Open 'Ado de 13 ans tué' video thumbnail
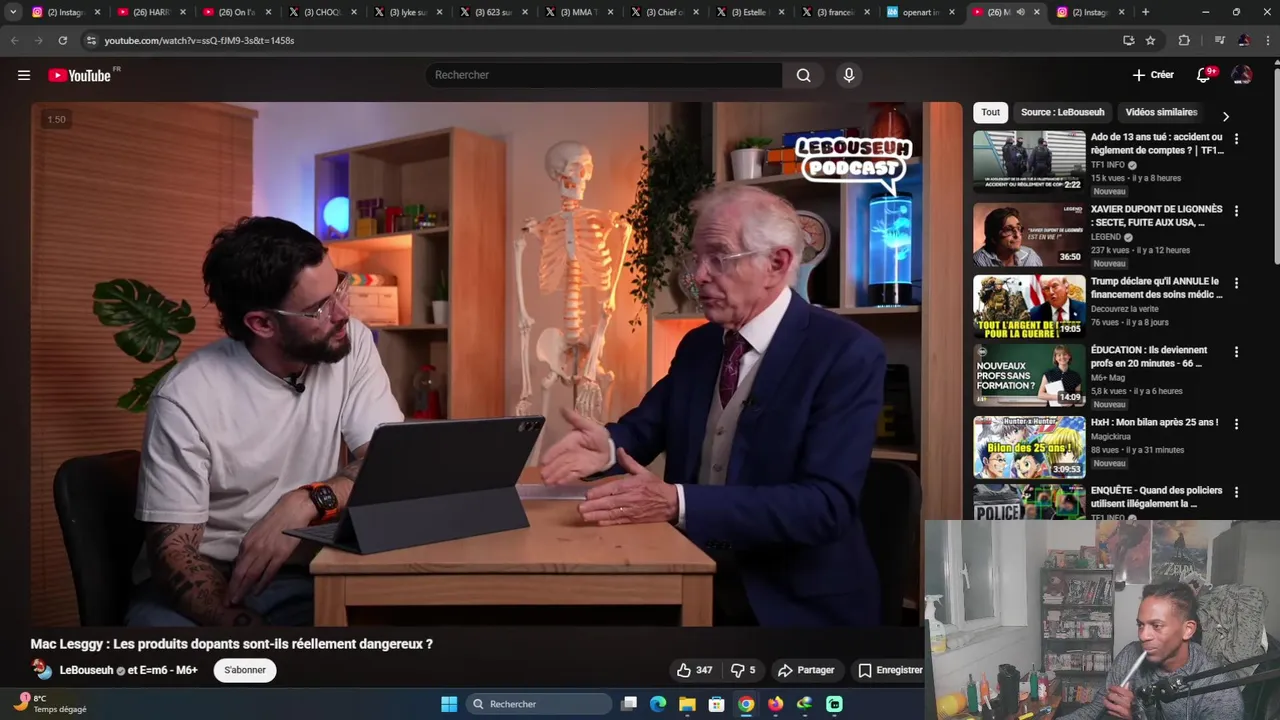Image resolution: width=1280 pixels, height=720 pixels. (x=1029, y=162)
